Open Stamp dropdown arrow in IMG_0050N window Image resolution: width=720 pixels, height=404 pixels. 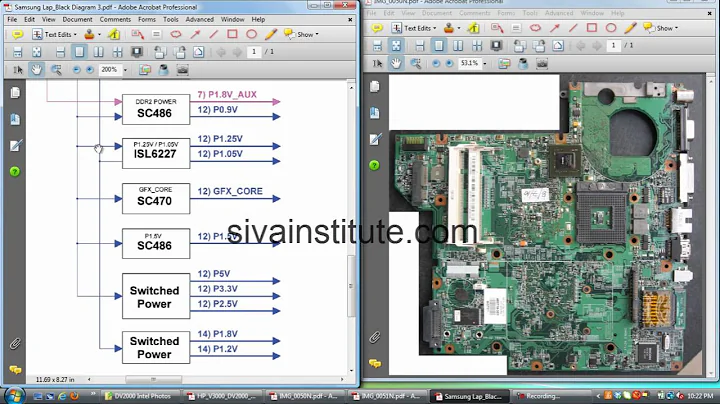[459, 28]
